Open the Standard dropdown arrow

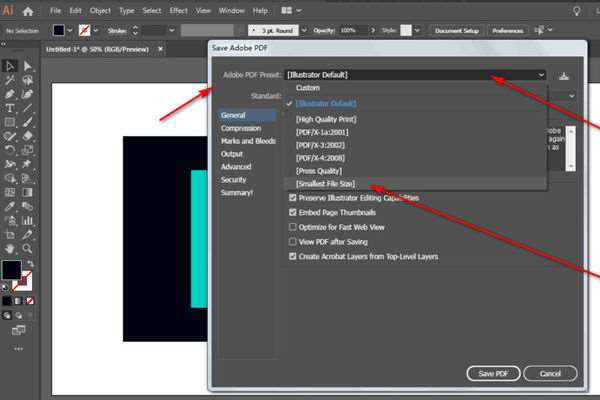click(572, 96)
